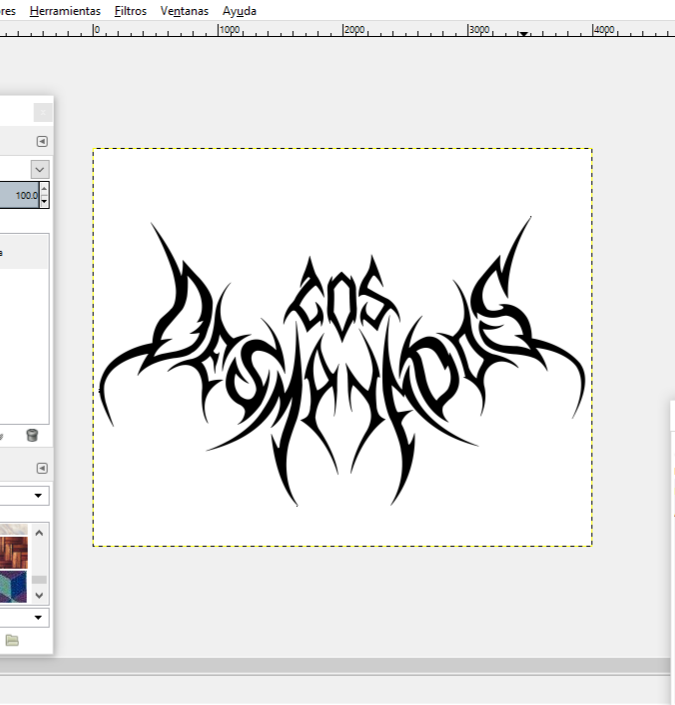Select the highlighted layer row in list
This screenshot has width=675, height=705.
point(24,252)
